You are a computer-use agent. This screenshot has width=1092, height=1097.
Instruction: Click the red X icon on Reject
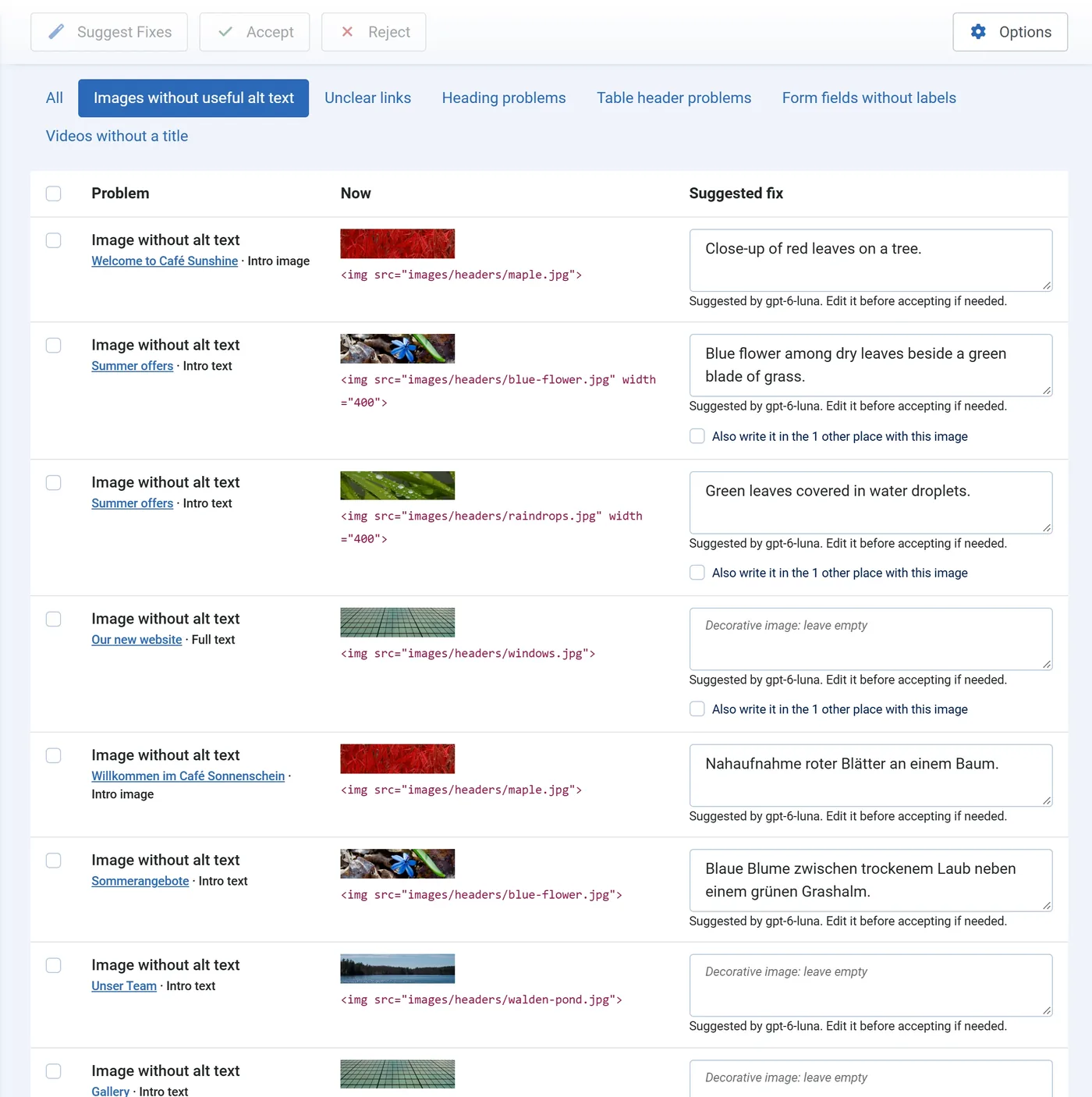point(348,32)
